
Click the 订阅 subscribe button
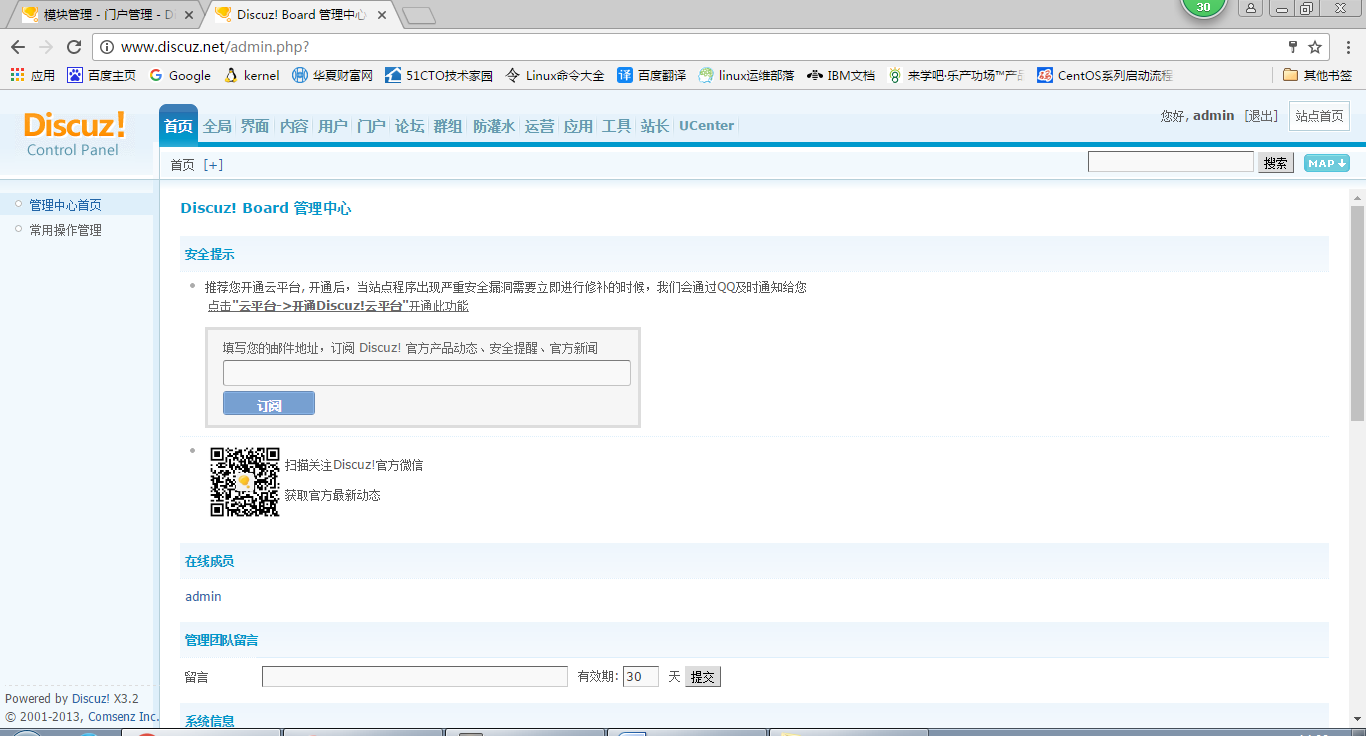[269, 403]
